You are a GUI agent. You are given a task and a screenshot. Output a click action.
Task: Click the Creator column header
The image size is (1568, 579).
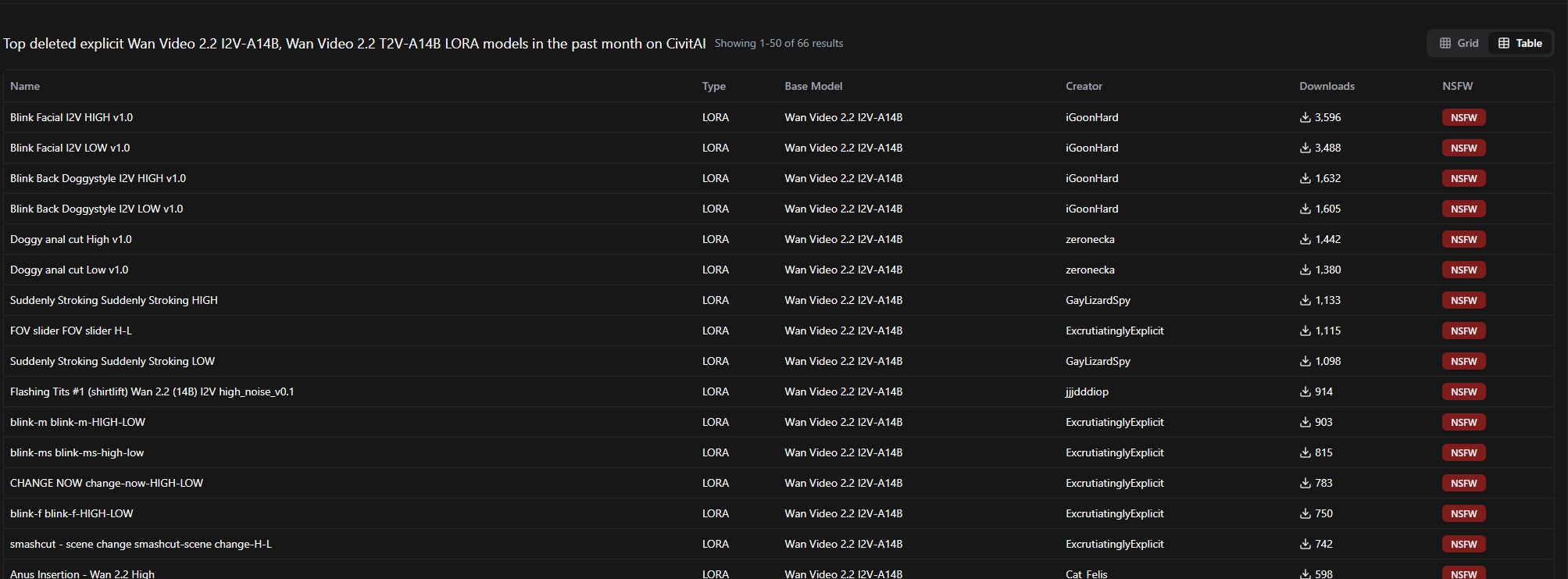[x=1084, y=86]
